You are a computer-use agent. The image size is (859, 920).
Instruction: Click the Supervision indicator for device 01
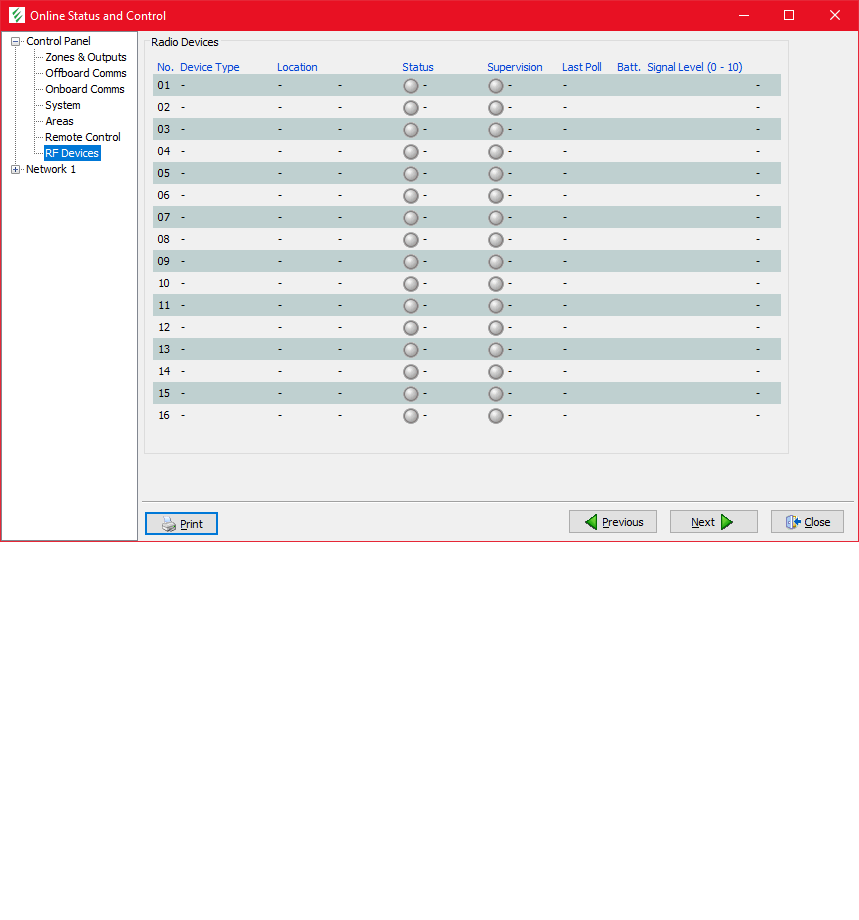[x=495, y=86]
